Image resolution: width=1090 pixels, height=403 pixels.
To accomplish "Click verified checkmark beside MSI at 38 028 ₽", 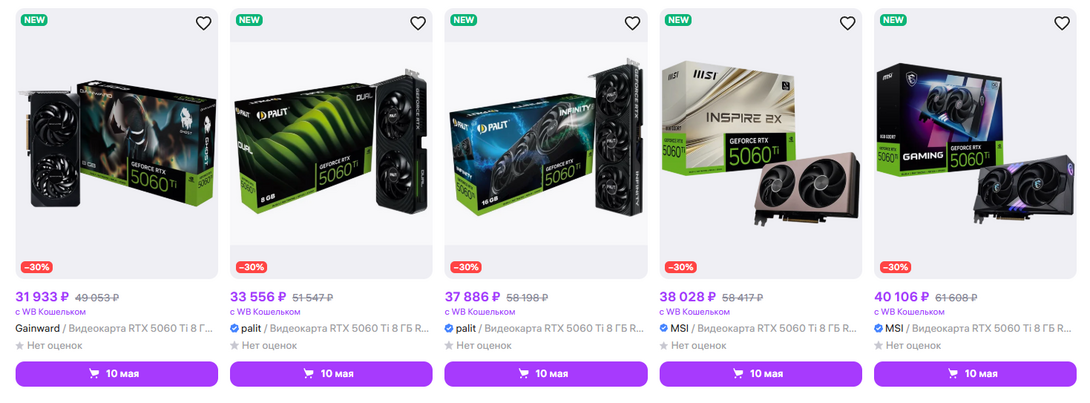I will tap(664, 329).
